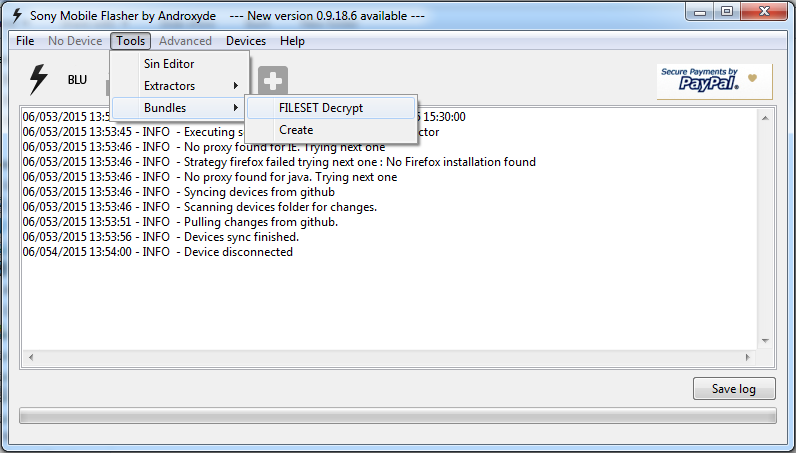
Task: Expand the Extractors submenu
Action: (x=180, y=86)
